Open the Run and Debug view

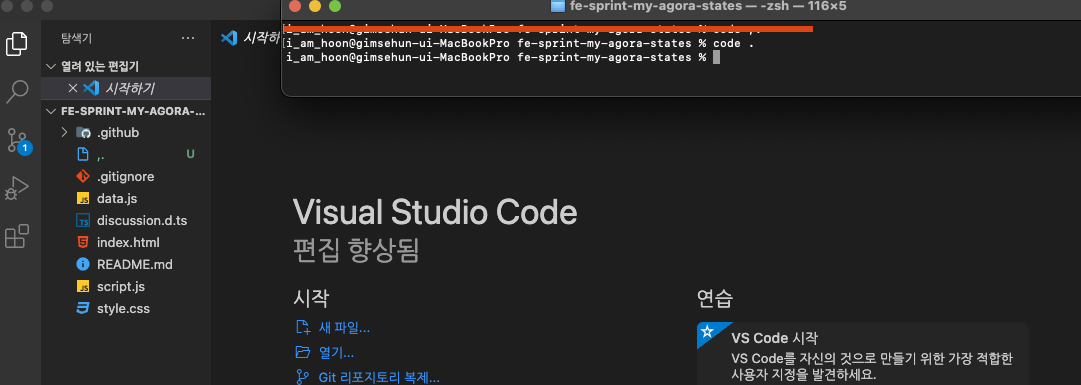tap(17, 188)
